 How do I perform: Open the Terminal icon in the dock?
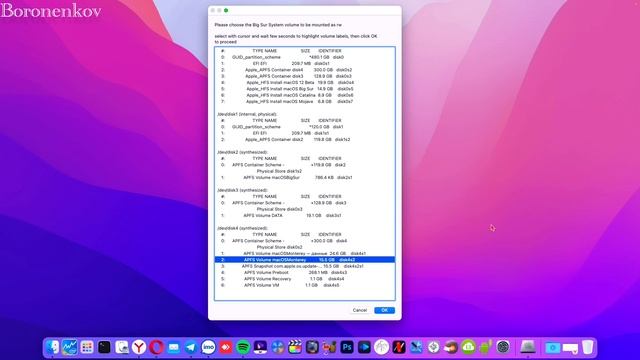(x=104, y=347)
